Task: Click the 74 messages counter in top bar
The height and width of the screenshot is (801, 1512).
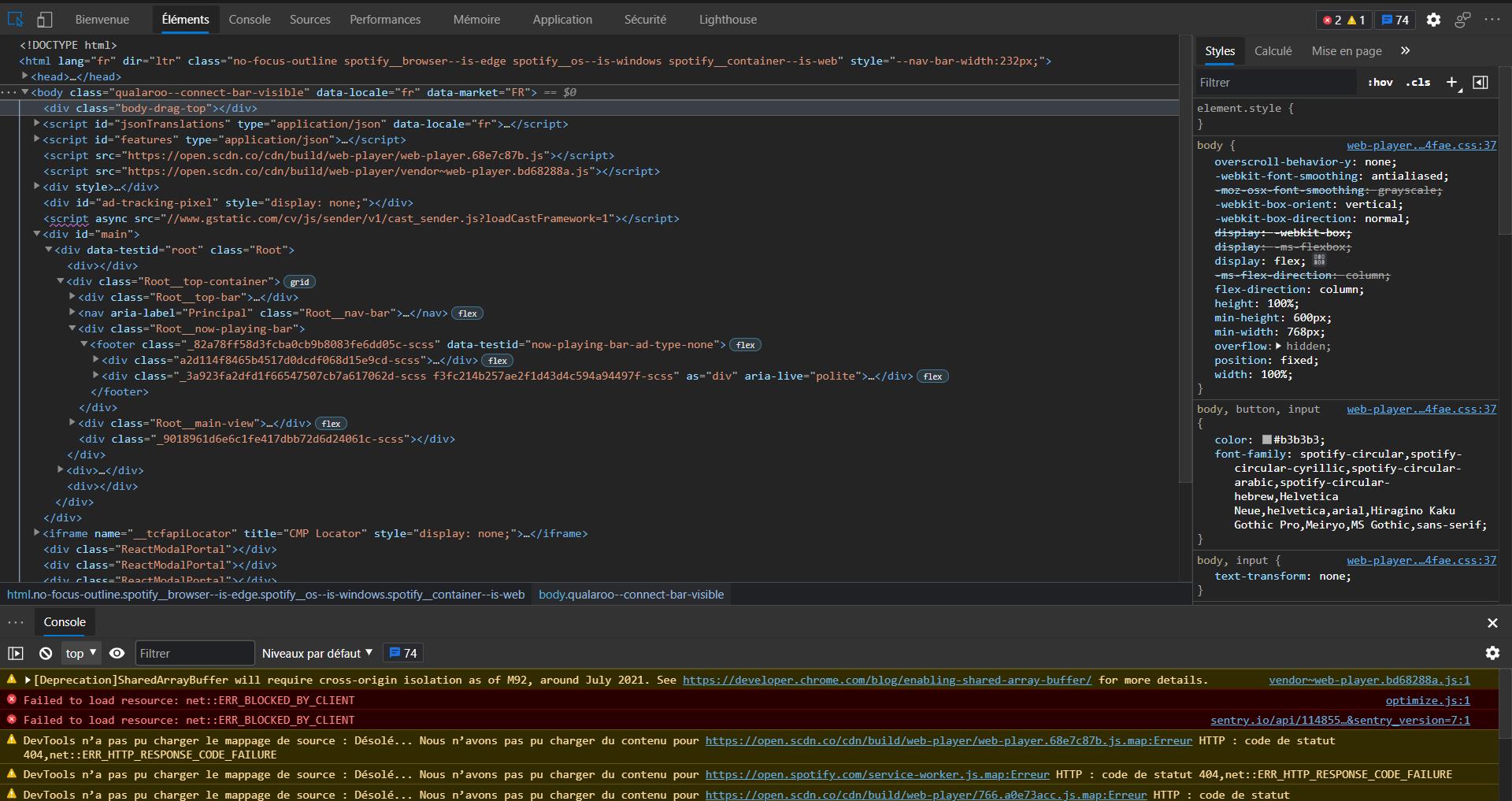Action: [x=1395, y=20]
